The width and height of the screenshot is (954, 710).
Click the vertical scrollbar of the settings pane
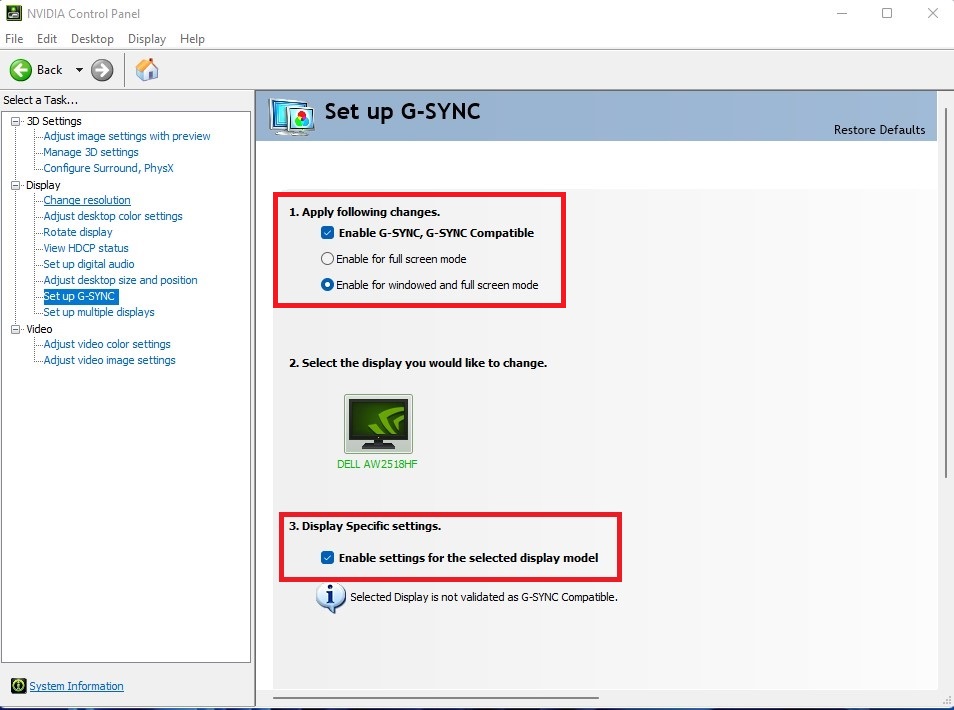point(946,292)
